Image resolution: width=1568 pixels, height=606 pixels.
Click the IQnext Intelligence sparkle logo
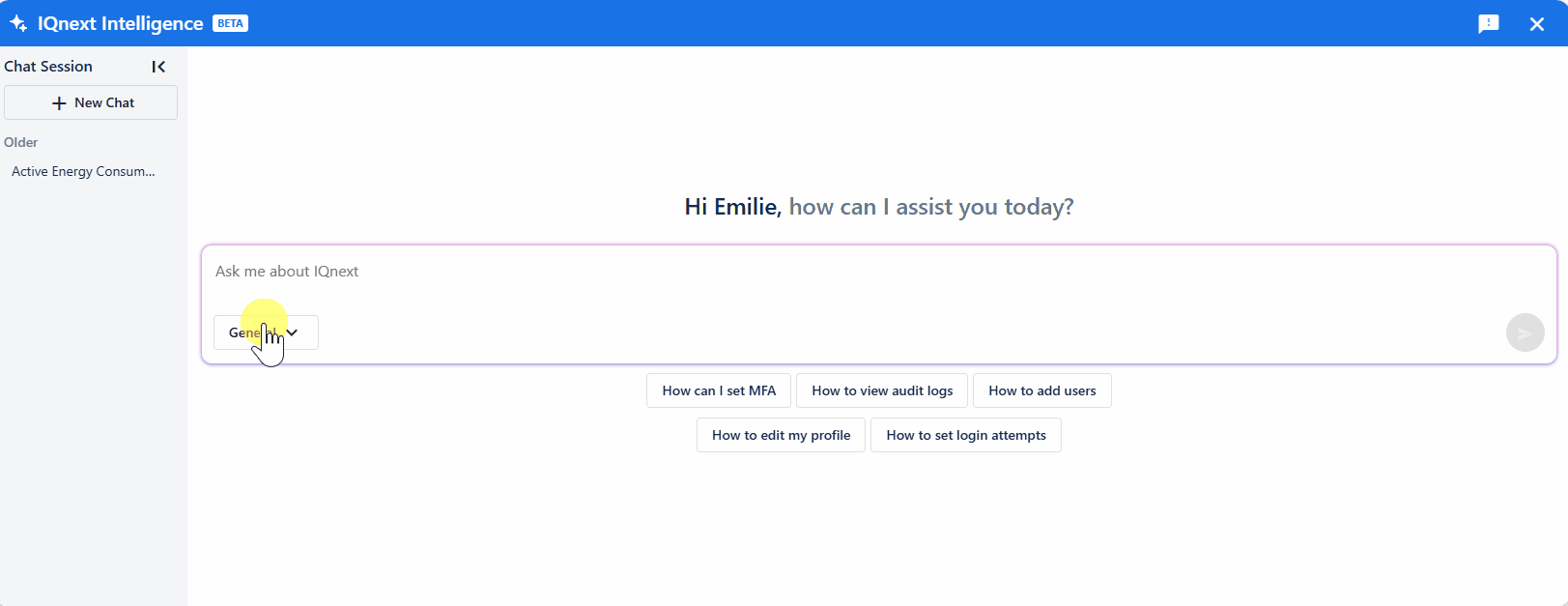[18, 23]
